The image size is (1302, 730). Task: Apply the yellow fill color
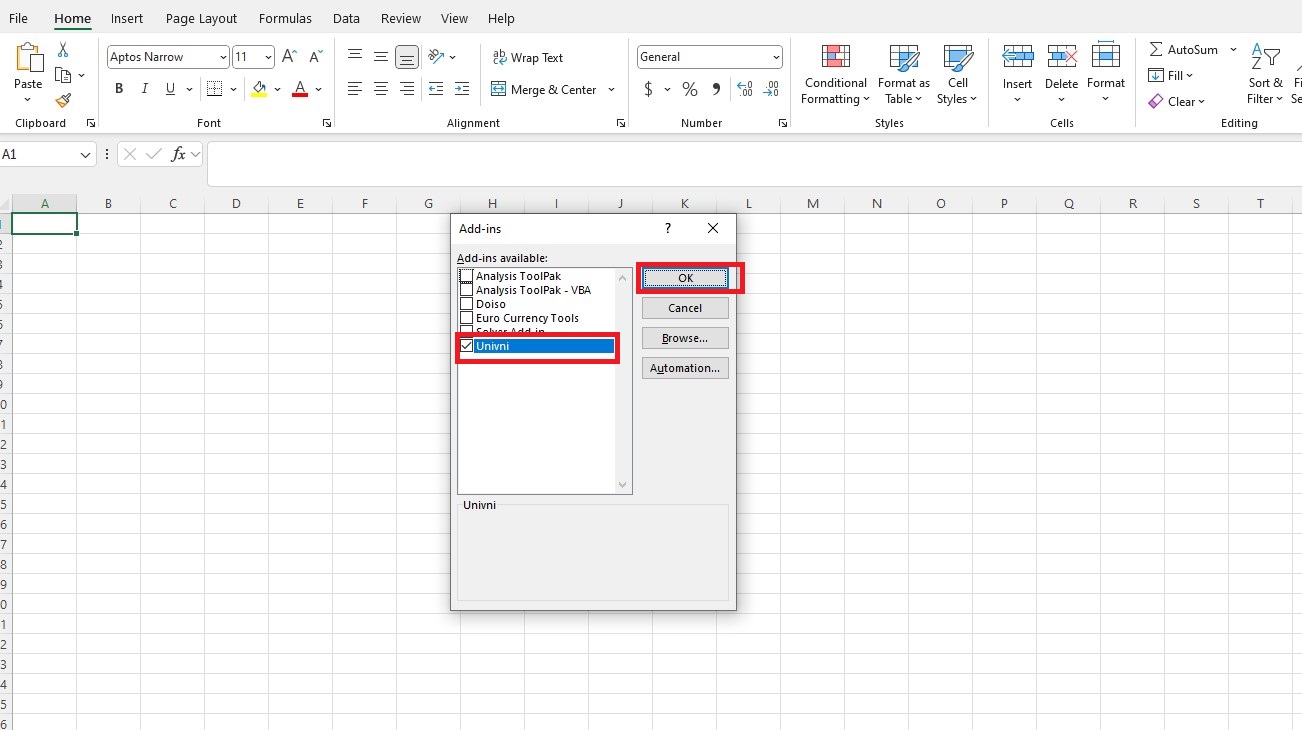tap(260, 89)
